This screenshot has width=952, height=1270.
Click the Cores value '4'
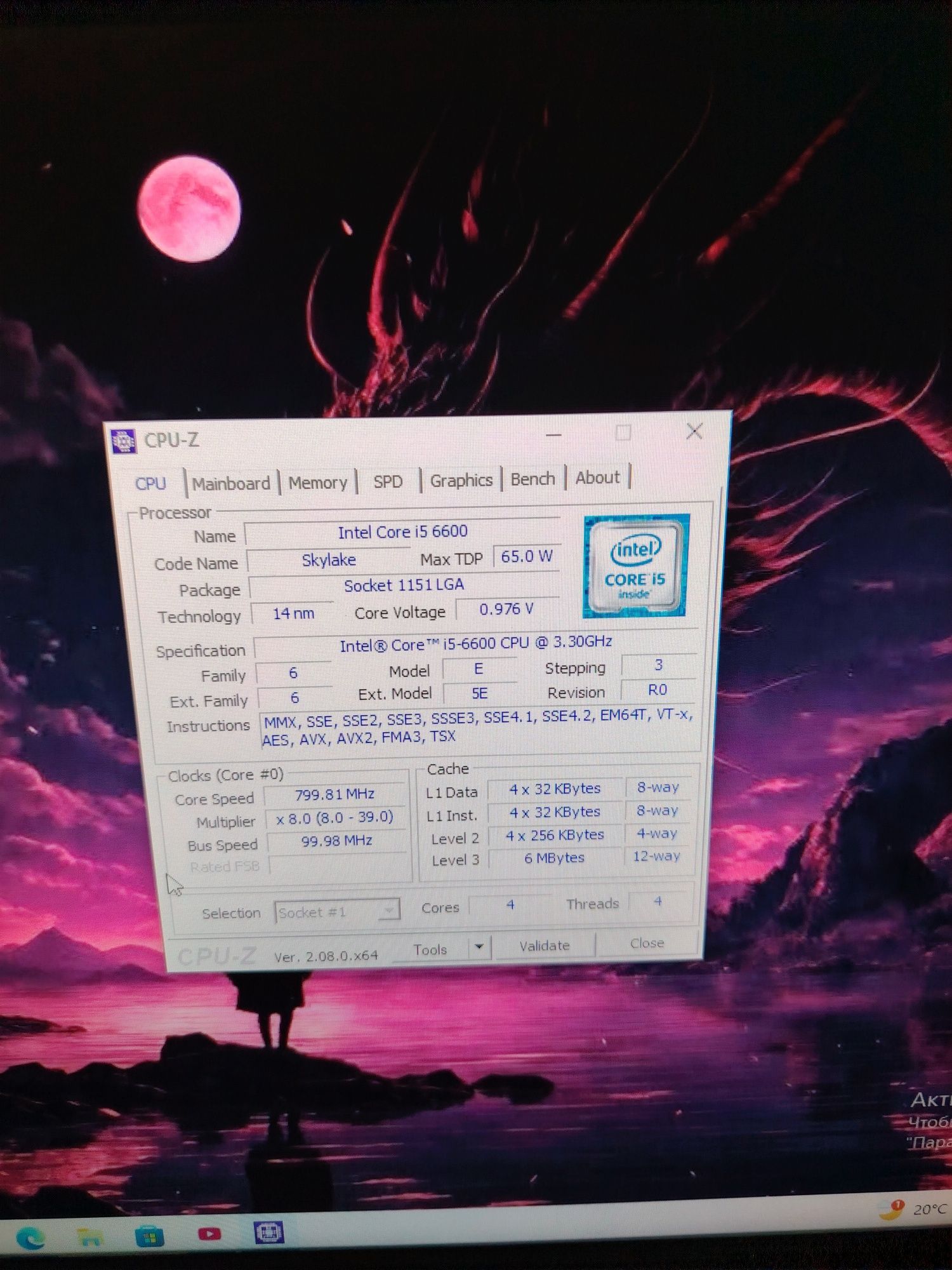tap(510, 904)
